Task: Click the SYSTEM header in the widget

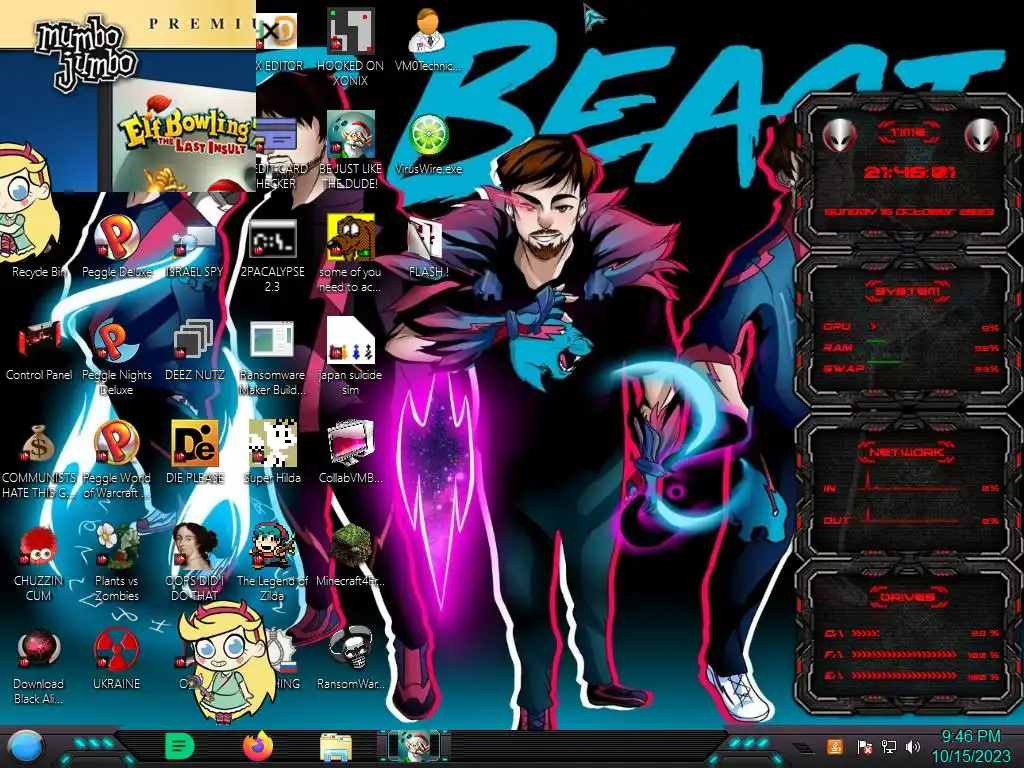Action: coord(908,291)
